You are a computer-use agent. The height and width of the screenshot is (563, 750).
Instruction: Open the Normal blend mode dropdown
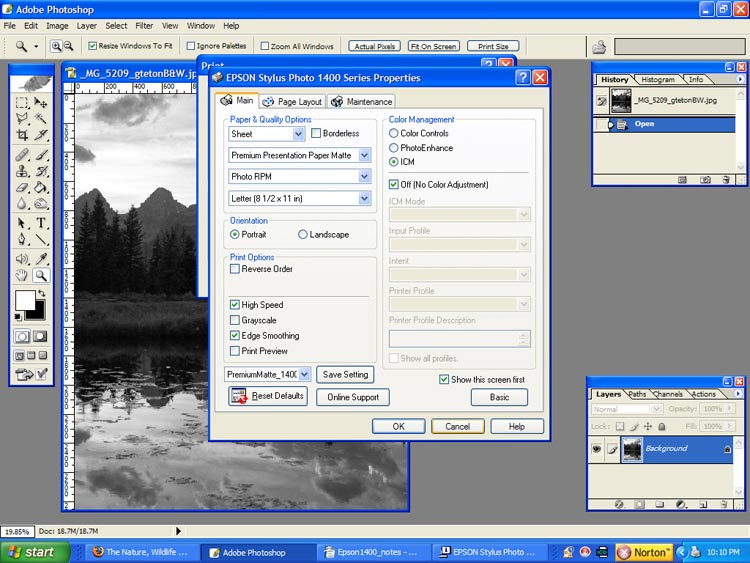[656, 409]
